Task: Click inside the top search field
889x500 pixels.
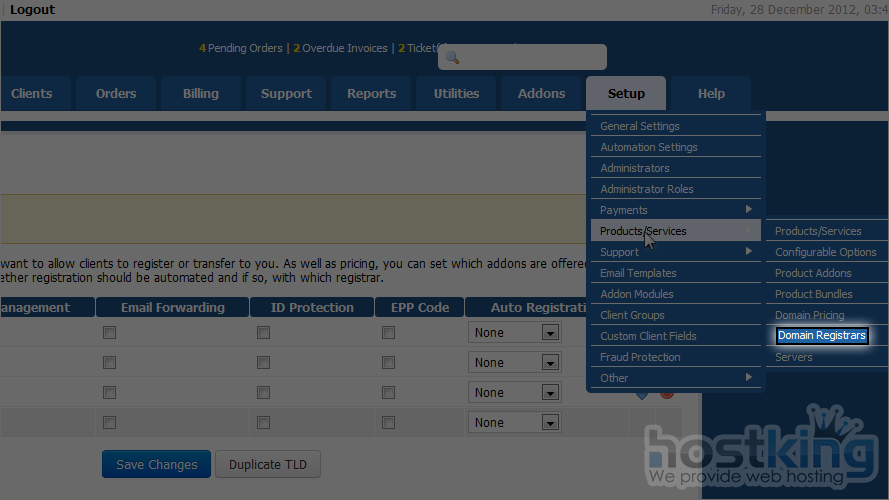Action: 530,58
